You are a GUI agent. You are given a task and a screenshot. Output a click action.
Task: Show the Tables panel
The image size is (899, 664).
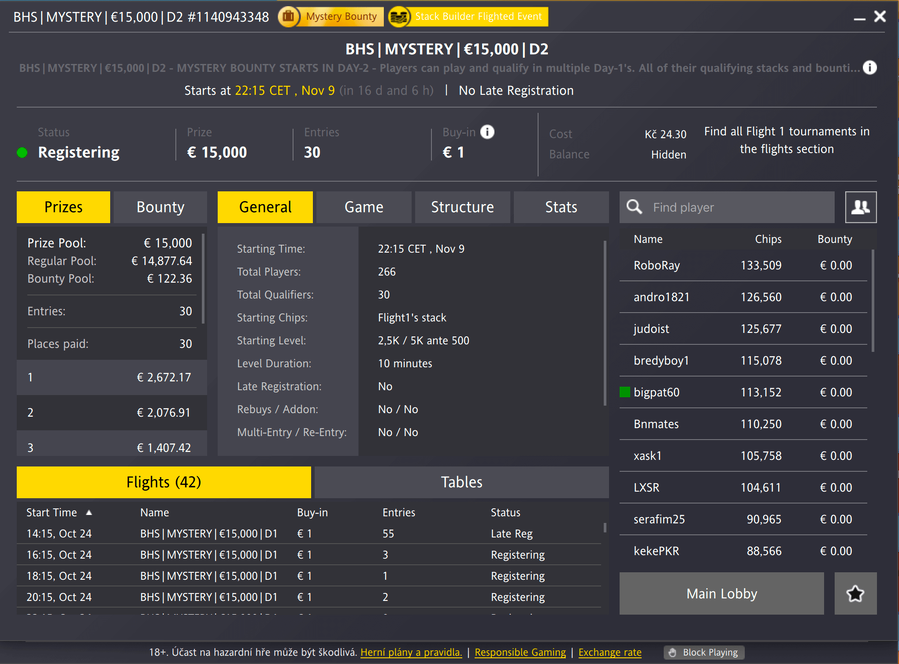point(462,482)
